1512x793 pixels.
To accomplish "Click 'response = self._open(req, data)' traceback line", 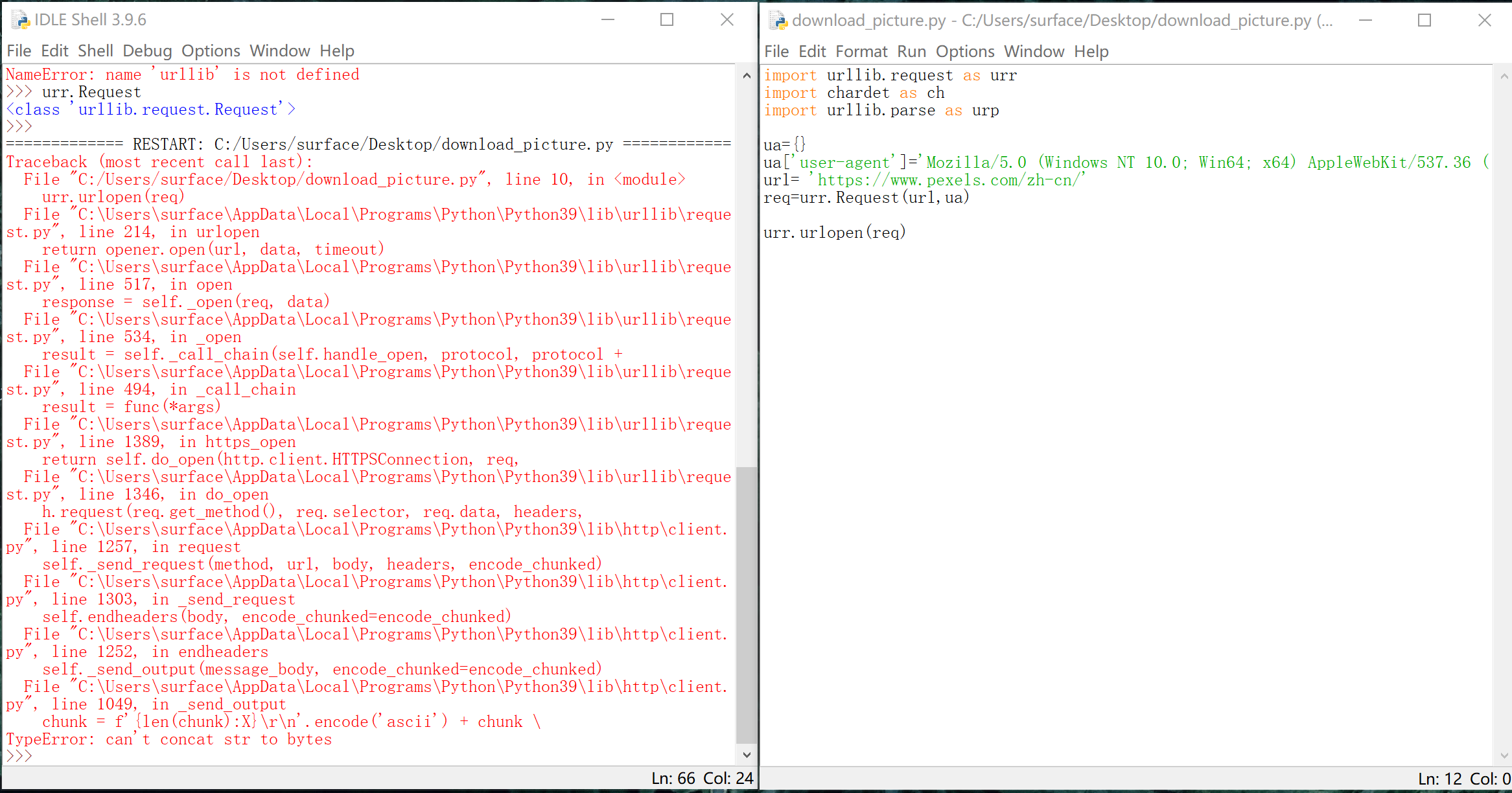I will (186, 302).
